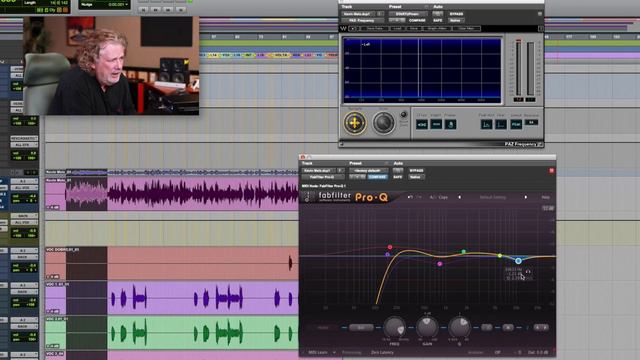640x360 pixels.
Task: Toggle SAFE in the PAZ Frequency window
Action: click(438, 20)
